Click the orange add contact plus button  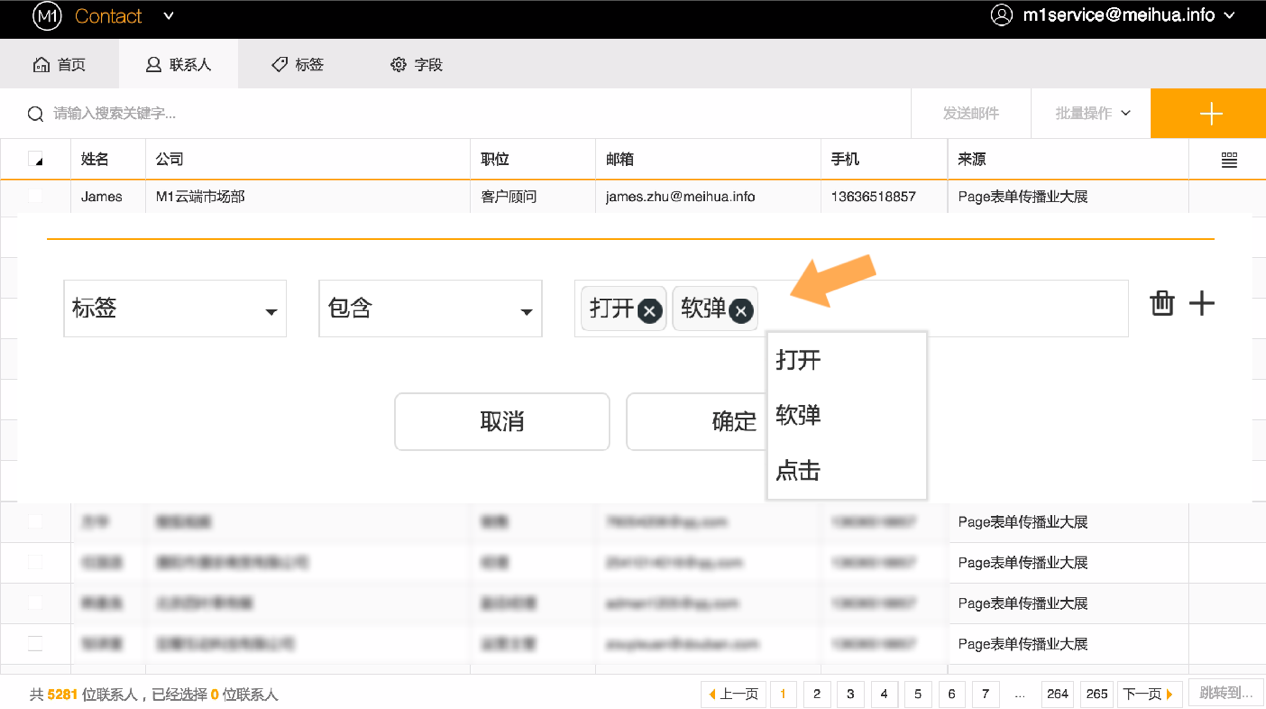[1209, 113]
